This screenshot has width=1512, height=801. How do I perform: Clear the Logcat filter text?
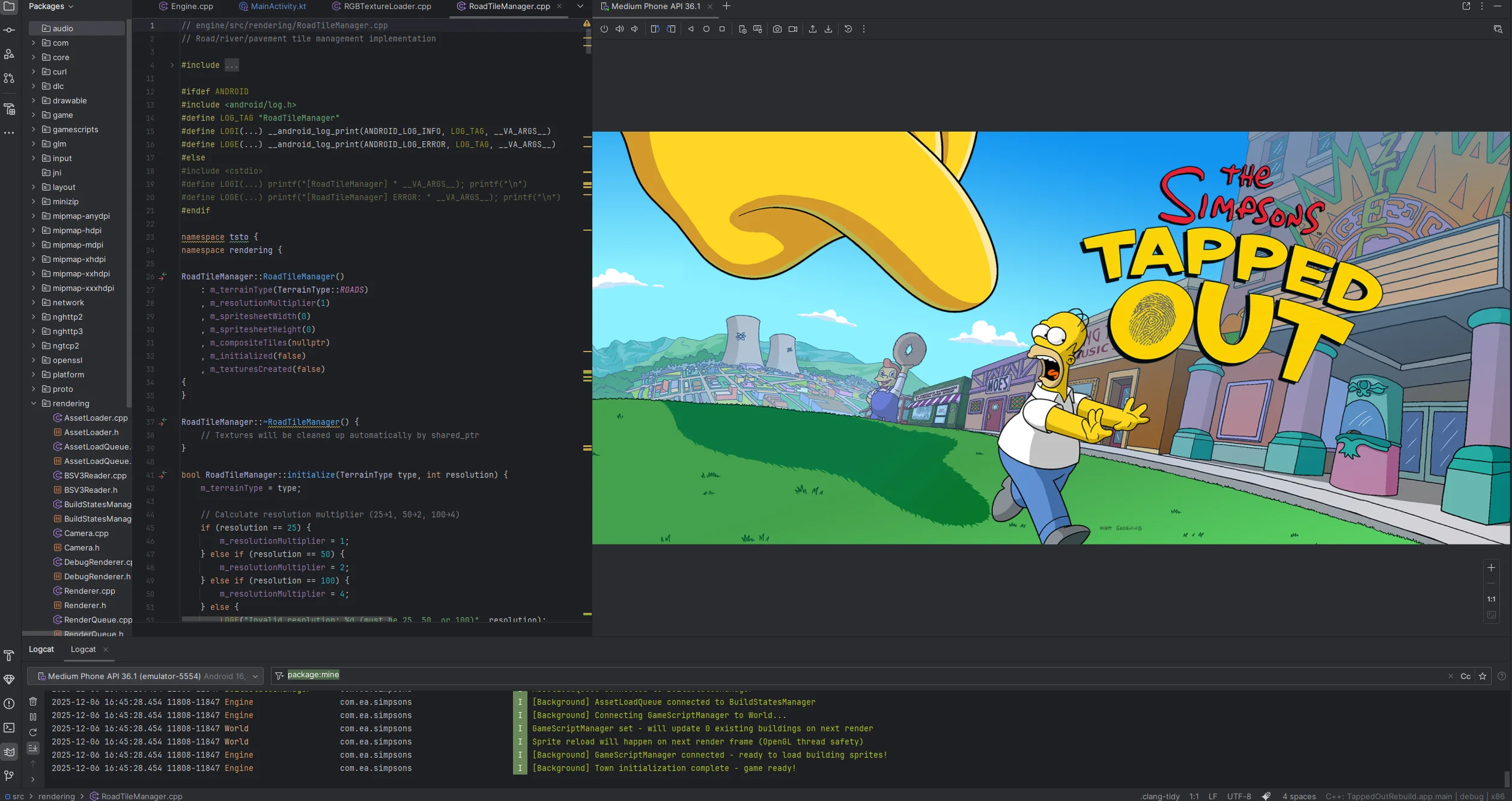tap(1451, 676)
